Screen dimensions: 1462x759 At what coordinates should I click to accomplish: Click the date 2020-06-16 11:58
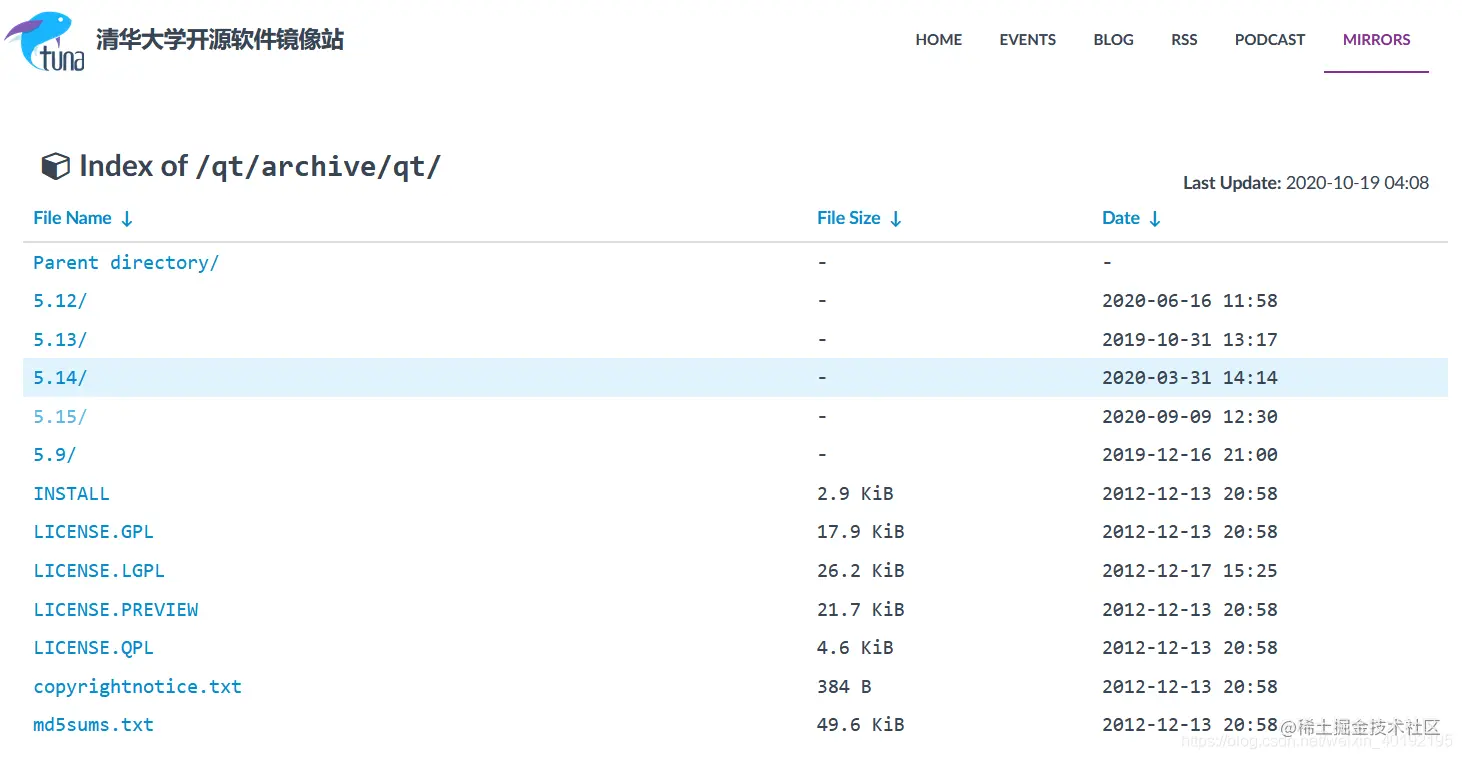click(1190, 301)
